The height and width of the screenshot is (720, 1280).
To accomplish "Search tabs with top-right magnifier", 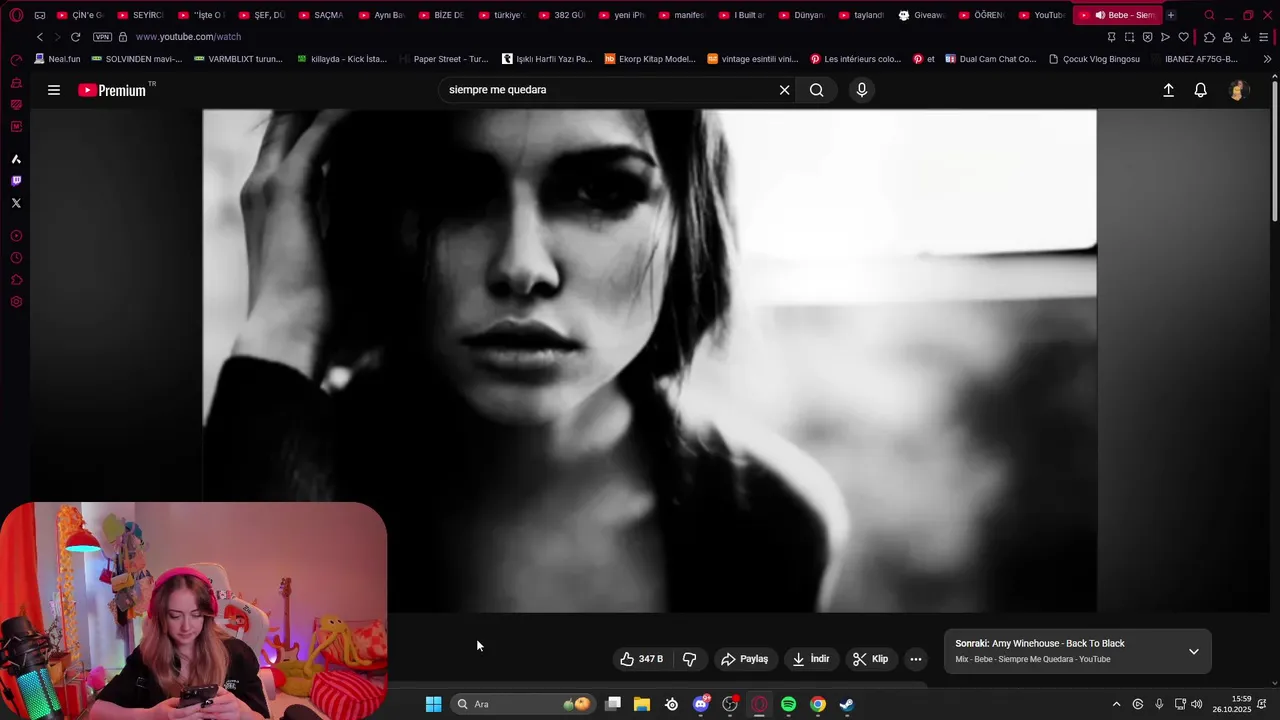I will 1209,15.
